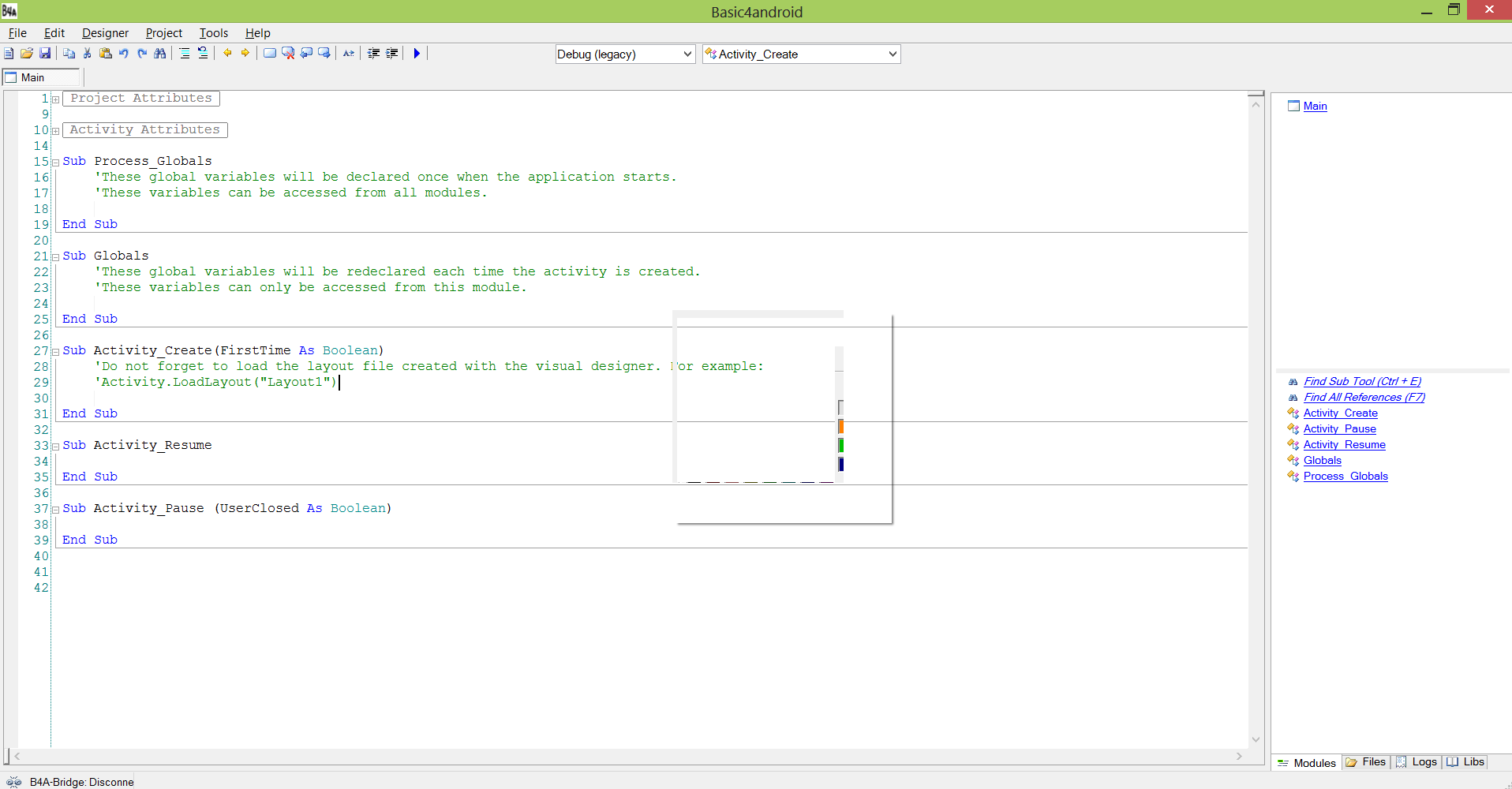Switch to the Modules tab
The height and width of the screenshot is (789, 1512).
click(x=1307, y=763)
